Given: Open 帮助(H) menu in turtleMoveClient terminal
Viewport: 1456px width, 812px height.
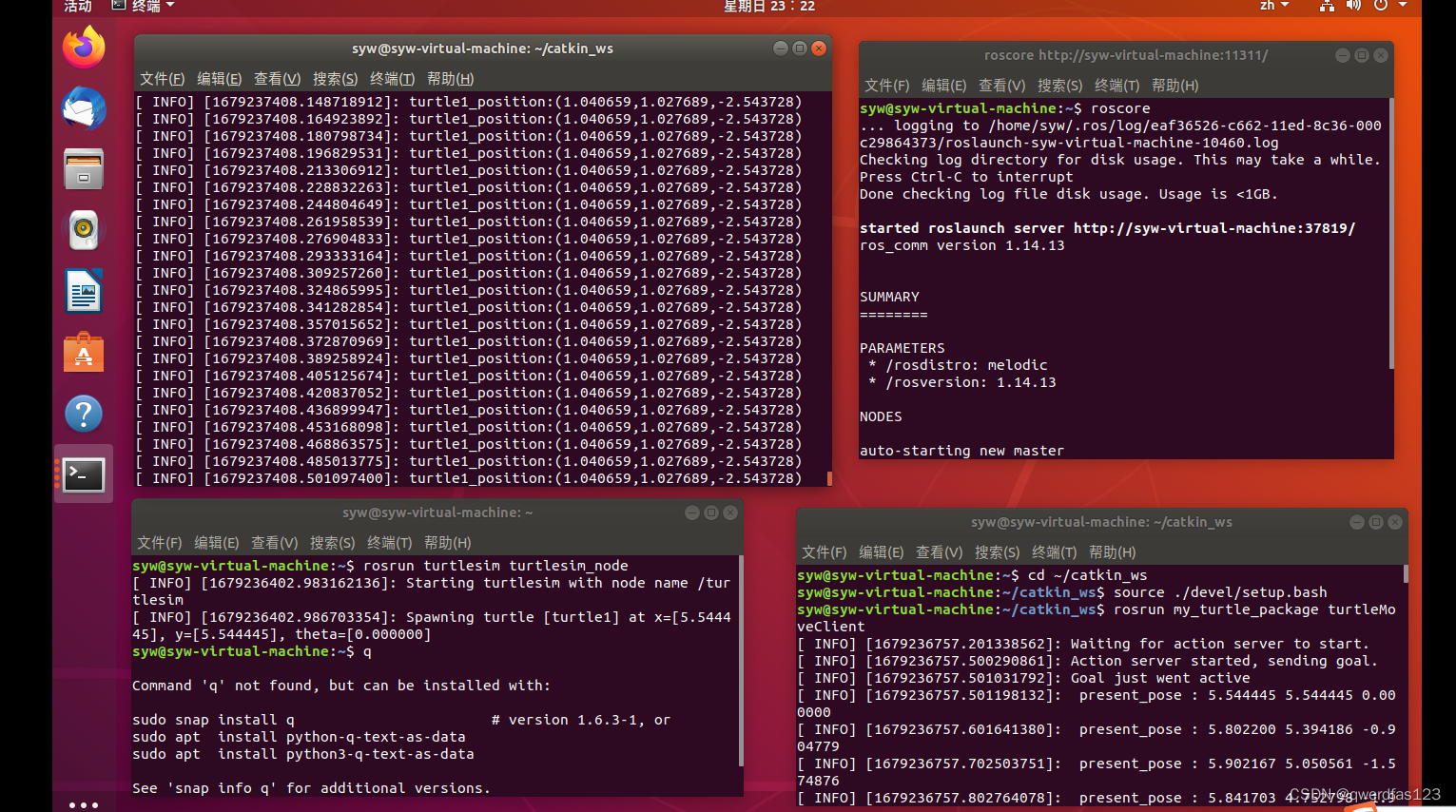Looking at the screenshot, I should tap(1112, 552).
